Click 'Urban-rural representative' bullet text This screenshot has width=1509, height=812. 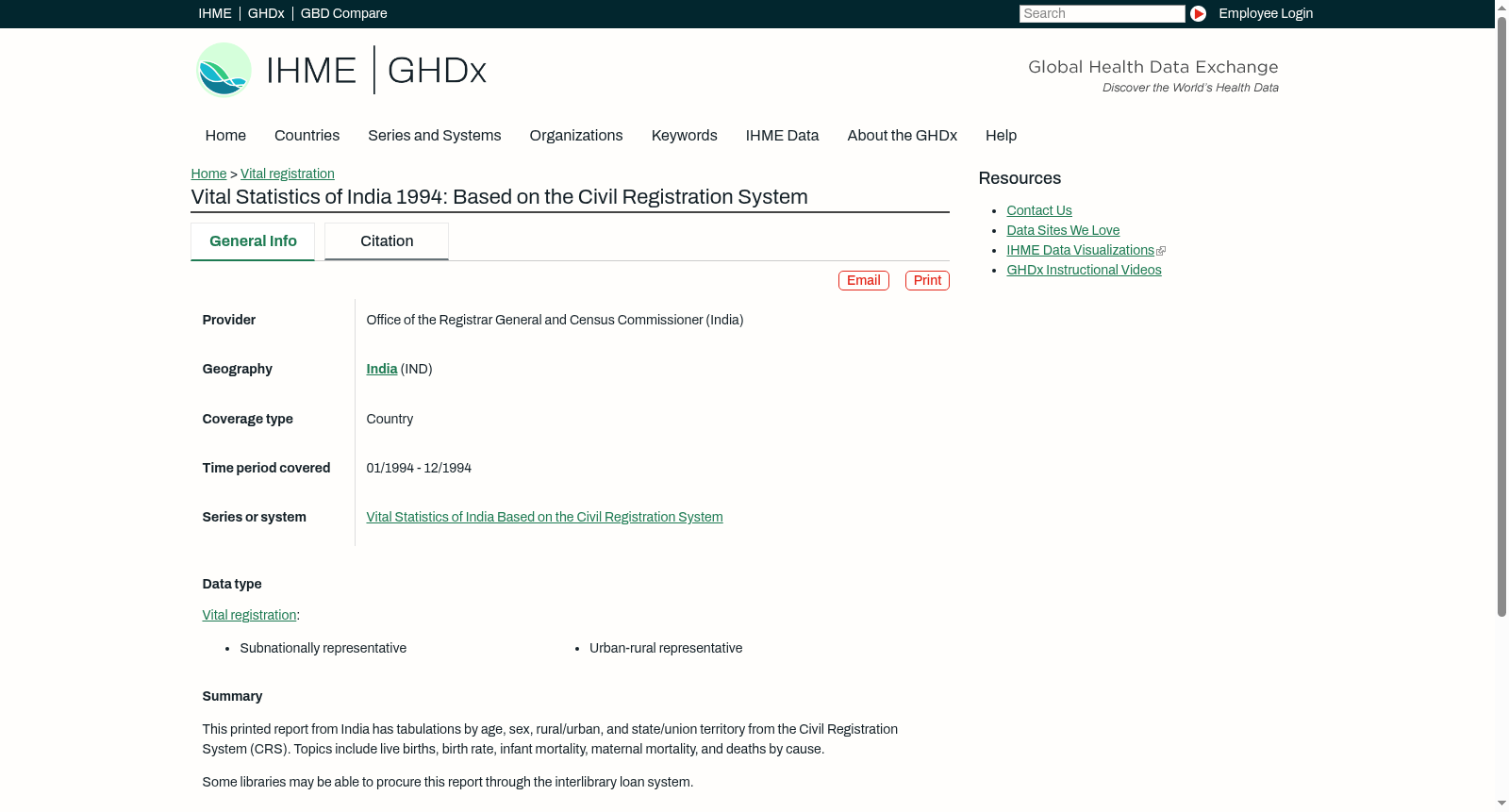point(666,648)
